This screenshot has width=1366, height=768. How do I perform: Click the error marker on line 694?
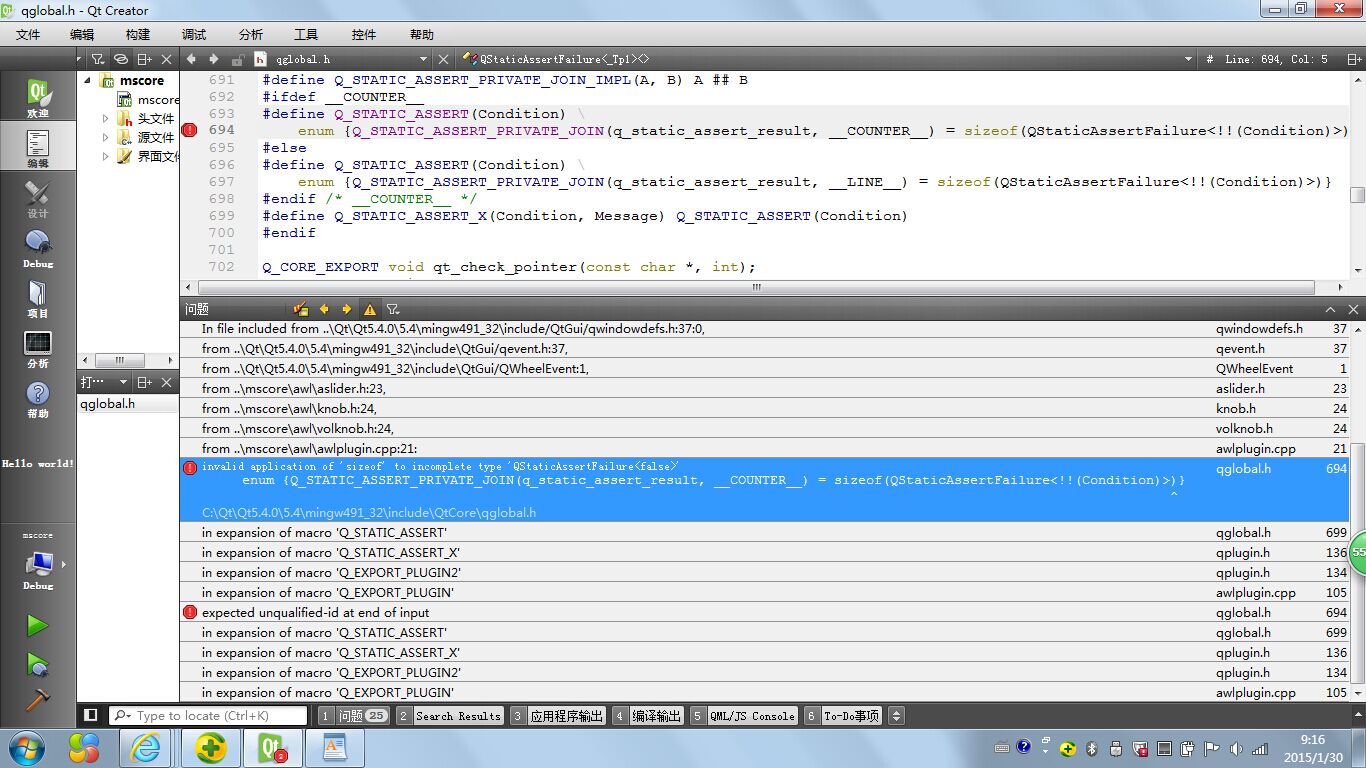[x=190, y=130]
